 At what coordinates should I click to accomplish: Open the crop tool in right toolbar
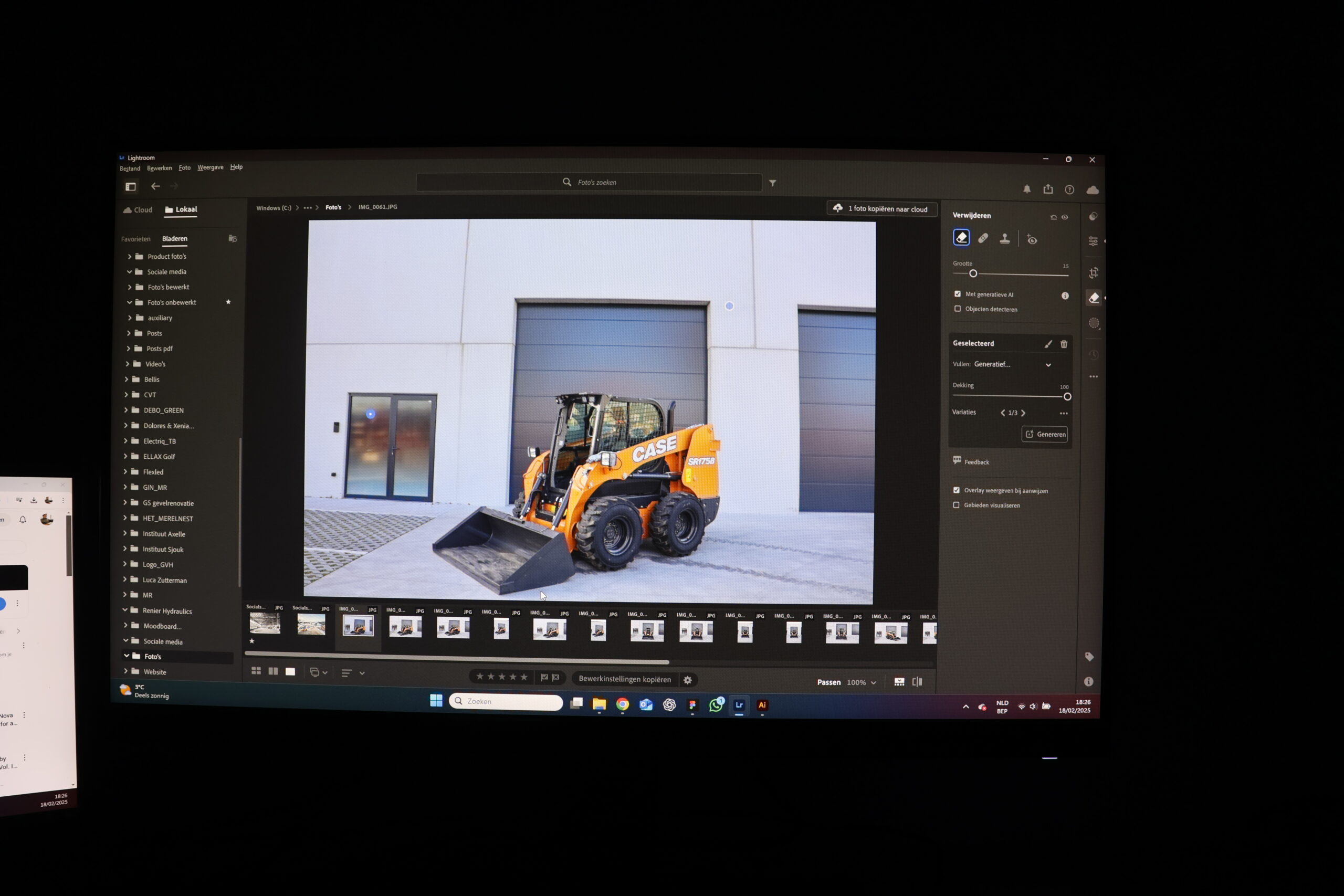point(1093,273)
